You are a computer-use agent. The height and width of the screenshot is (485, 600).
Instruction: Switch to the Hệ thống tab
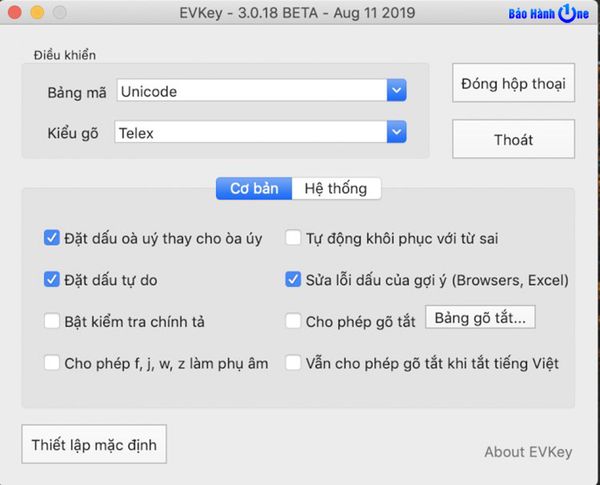click(335, 188)
